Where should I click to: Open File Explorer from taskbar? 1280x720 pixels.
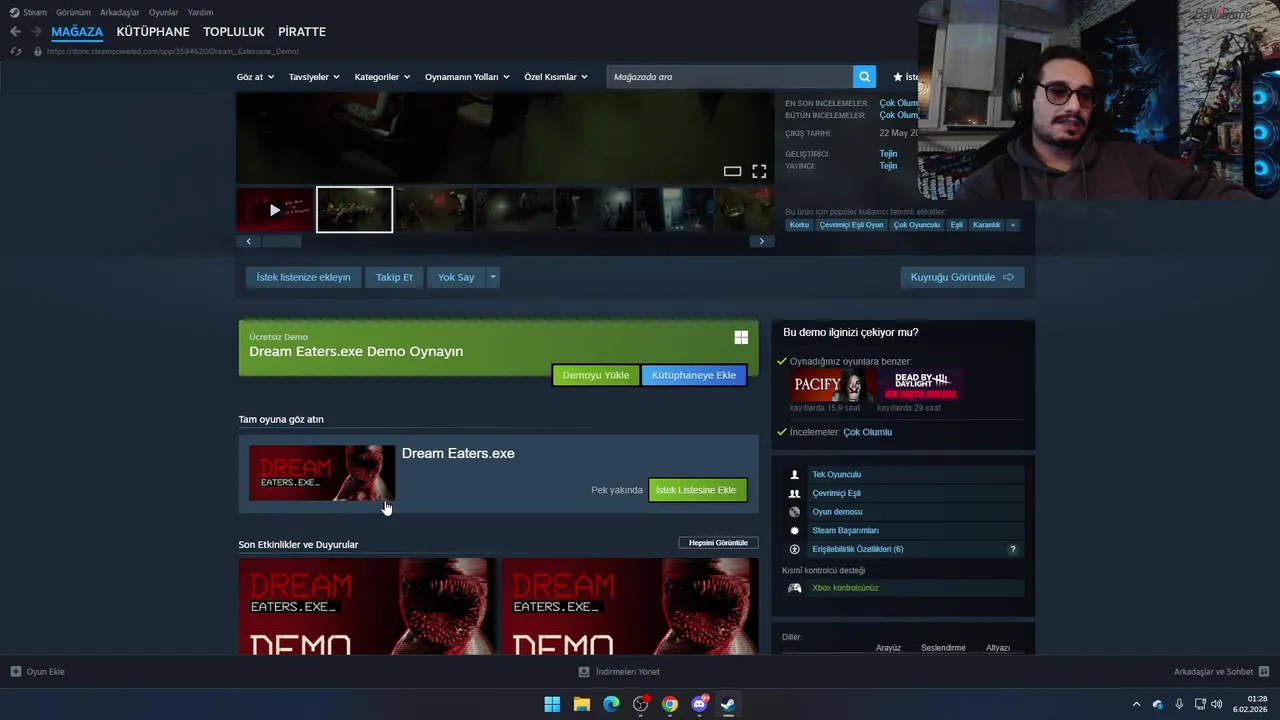pos(582,704)
